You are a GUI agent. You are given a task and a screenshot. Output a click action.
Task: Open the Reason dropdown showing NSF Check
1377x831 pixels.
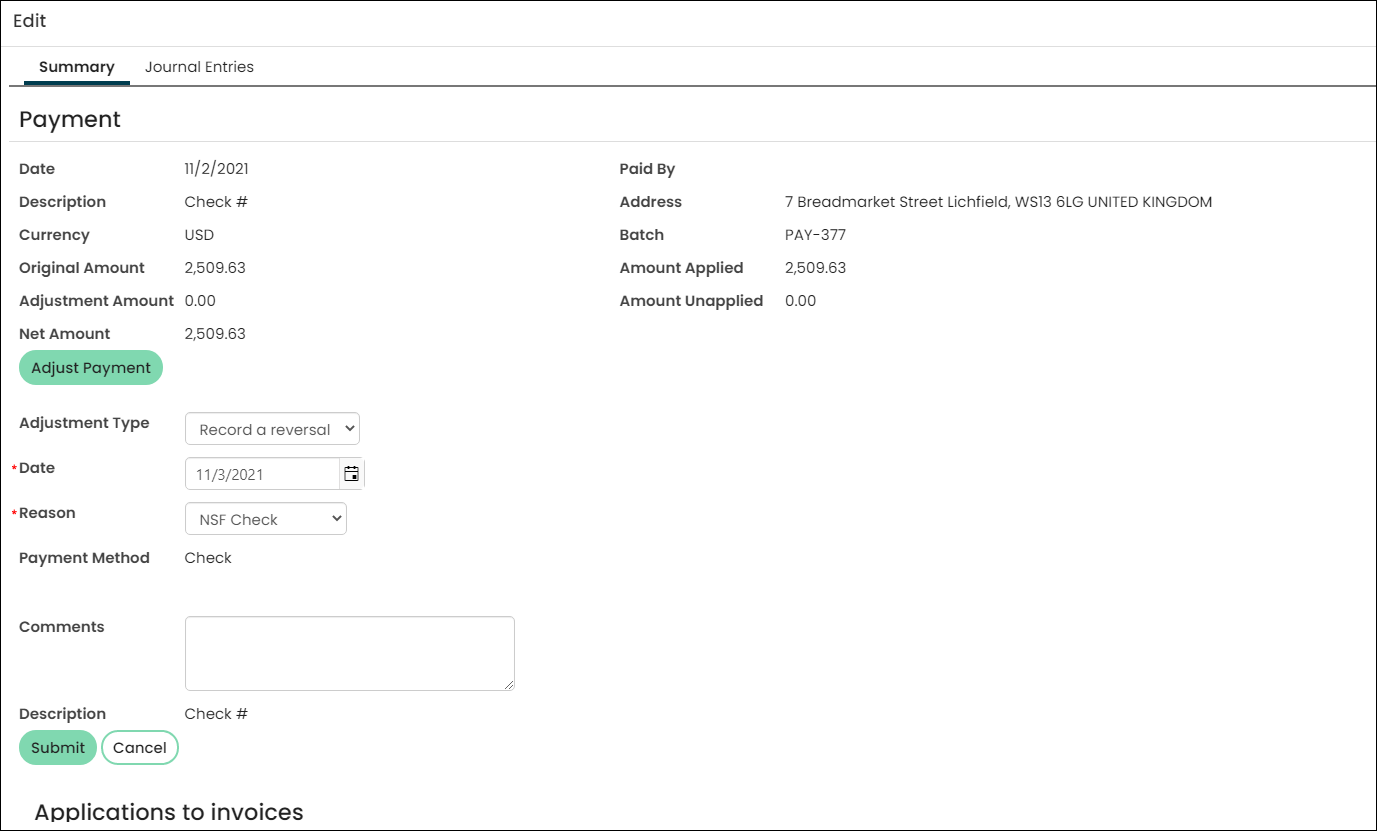266,519
